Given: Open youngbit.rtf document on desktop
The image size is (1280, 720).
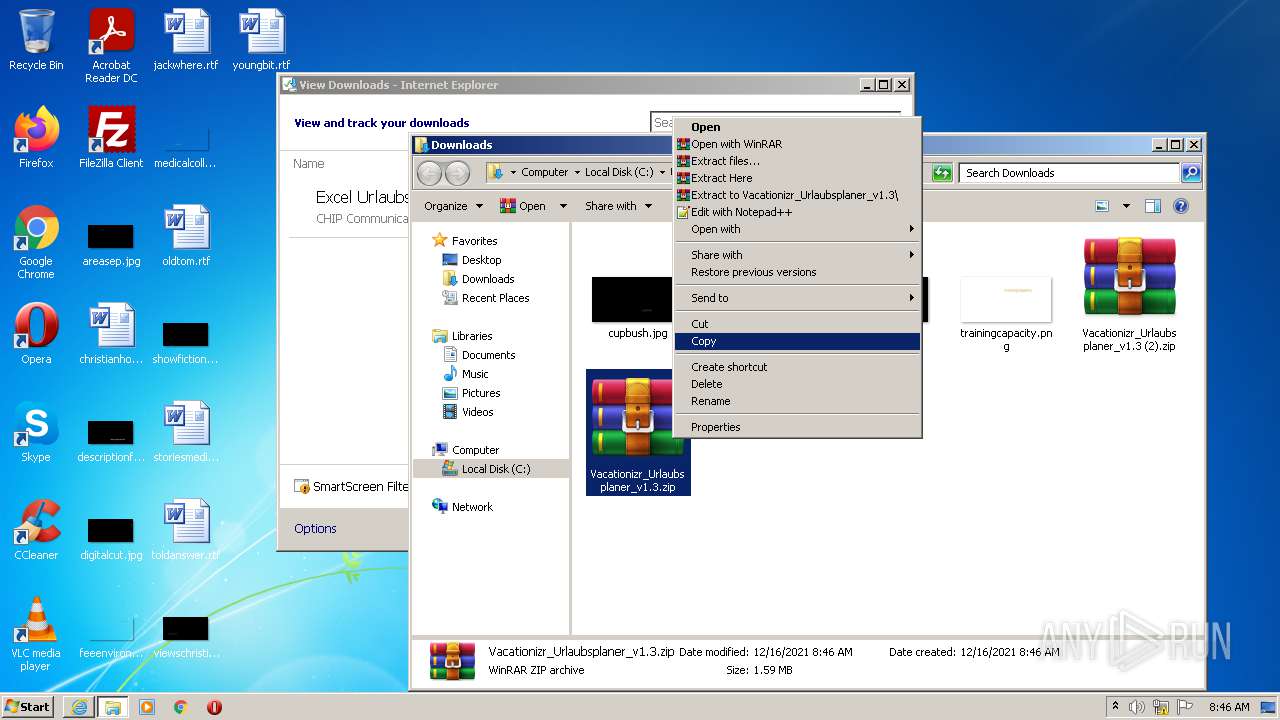Looking at the screenshot, I should coord(261,40).
